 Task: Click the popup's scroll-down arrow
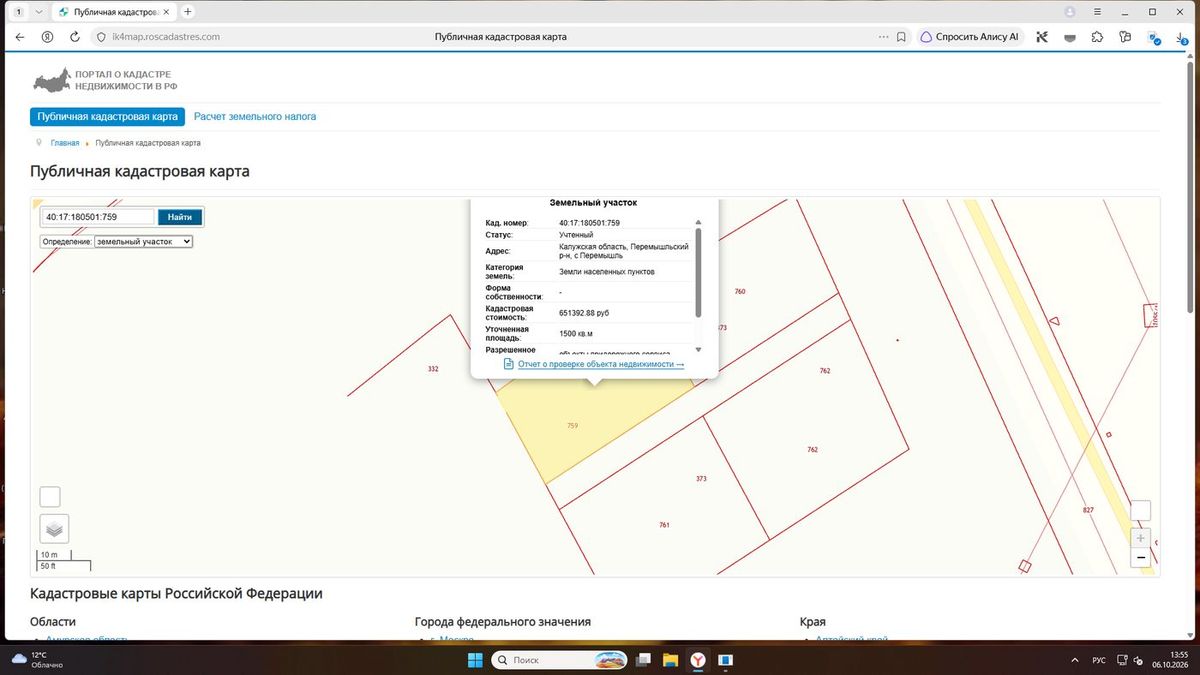pos(698,350)
